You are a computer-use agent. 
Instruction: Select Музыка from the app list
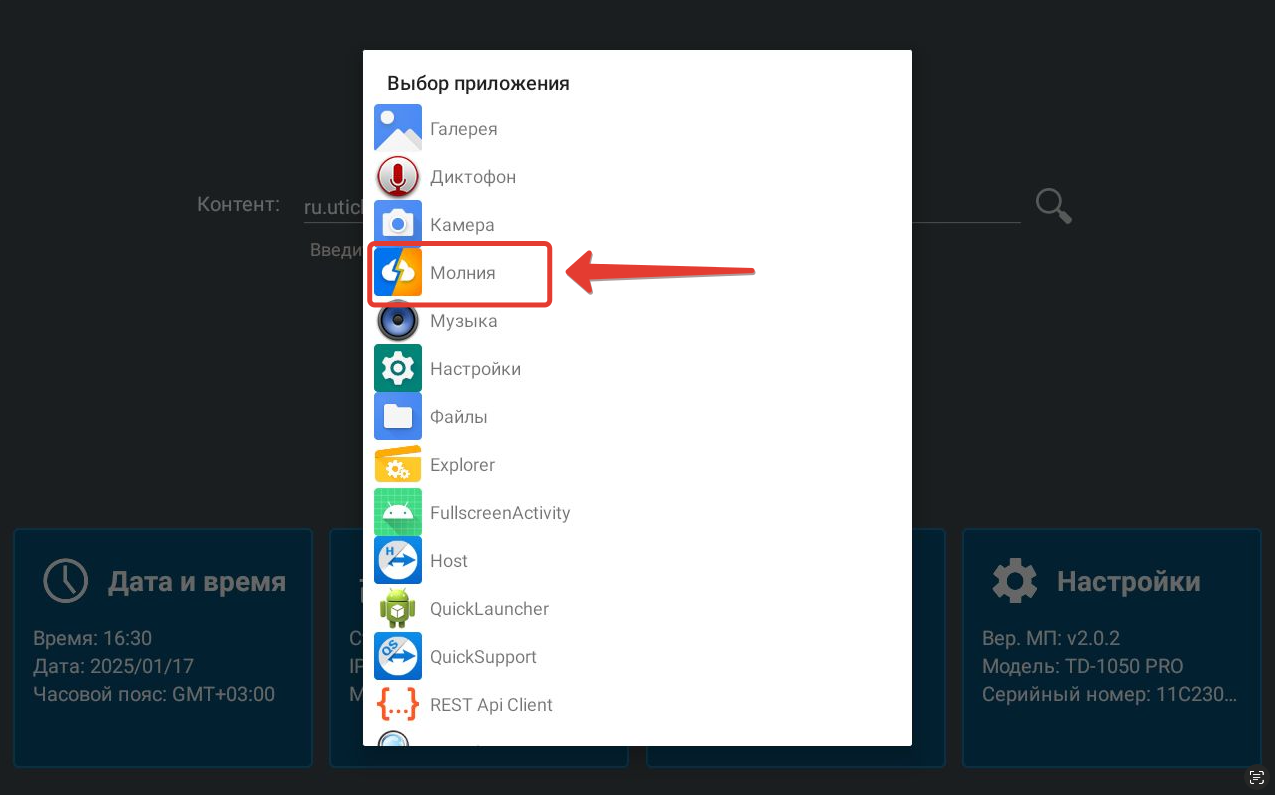click(x=464, y=321)
